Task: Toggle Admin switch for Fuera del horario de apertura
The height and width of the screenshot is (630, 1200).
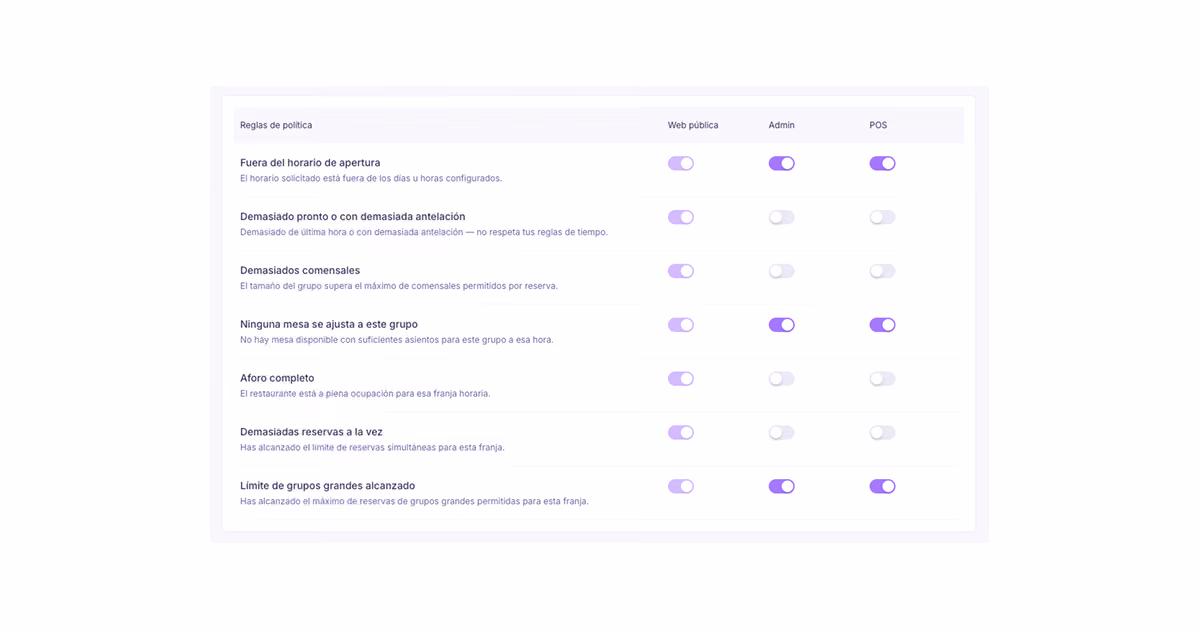Action: point(781,163)
